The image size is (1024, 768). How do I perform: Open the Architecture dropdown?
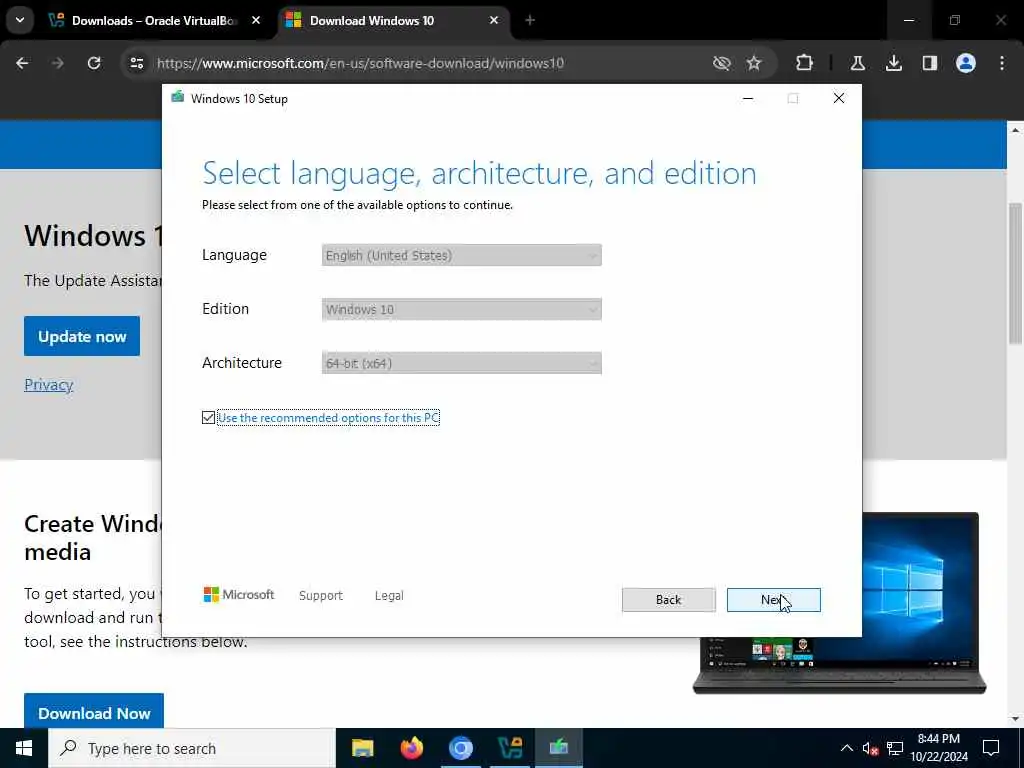click(x=462, y=363)
